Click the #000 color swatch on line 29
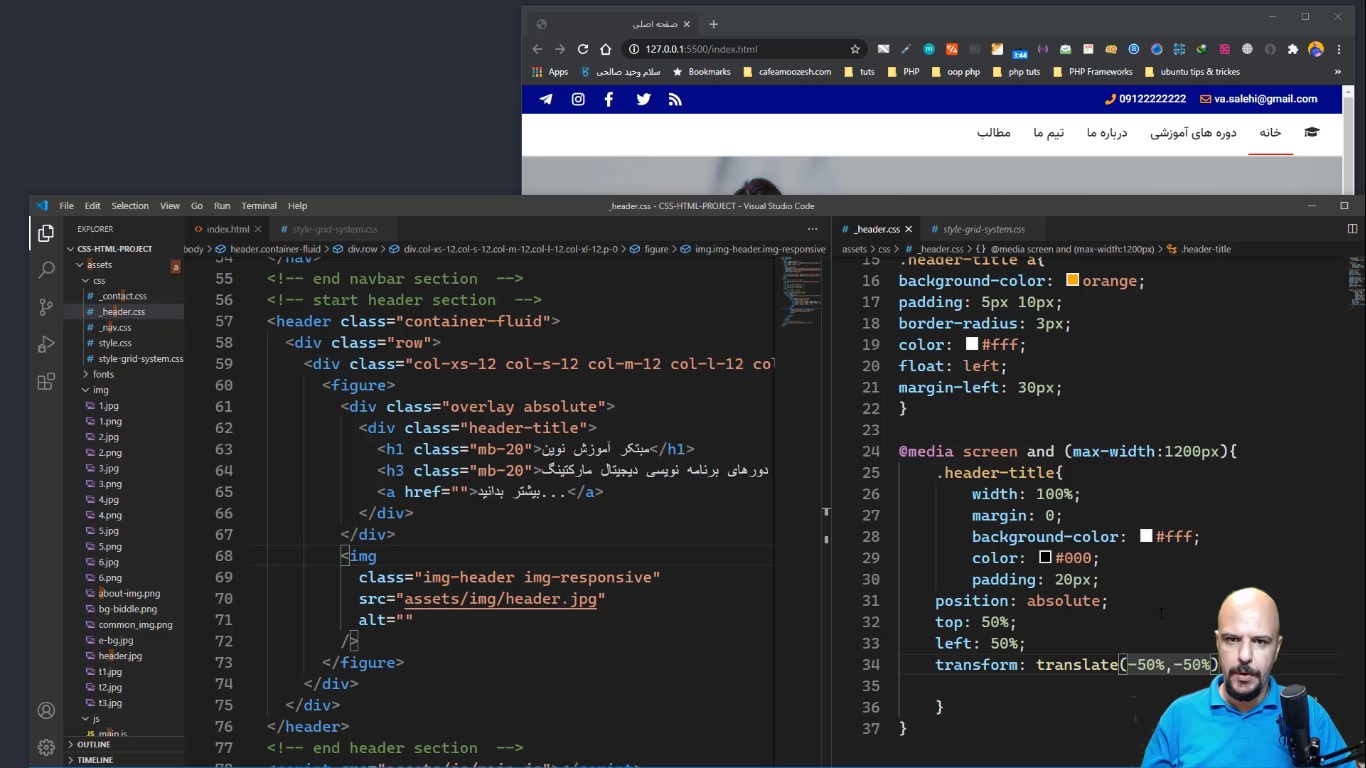 [1045, 558]
